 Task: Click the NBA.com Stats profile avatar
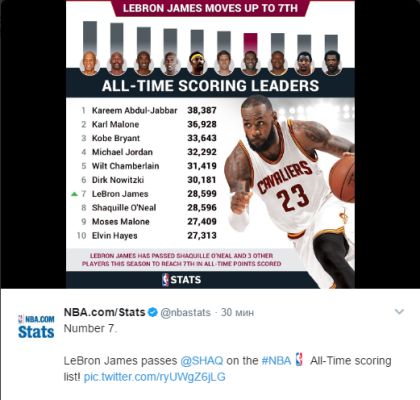point(36,327)
